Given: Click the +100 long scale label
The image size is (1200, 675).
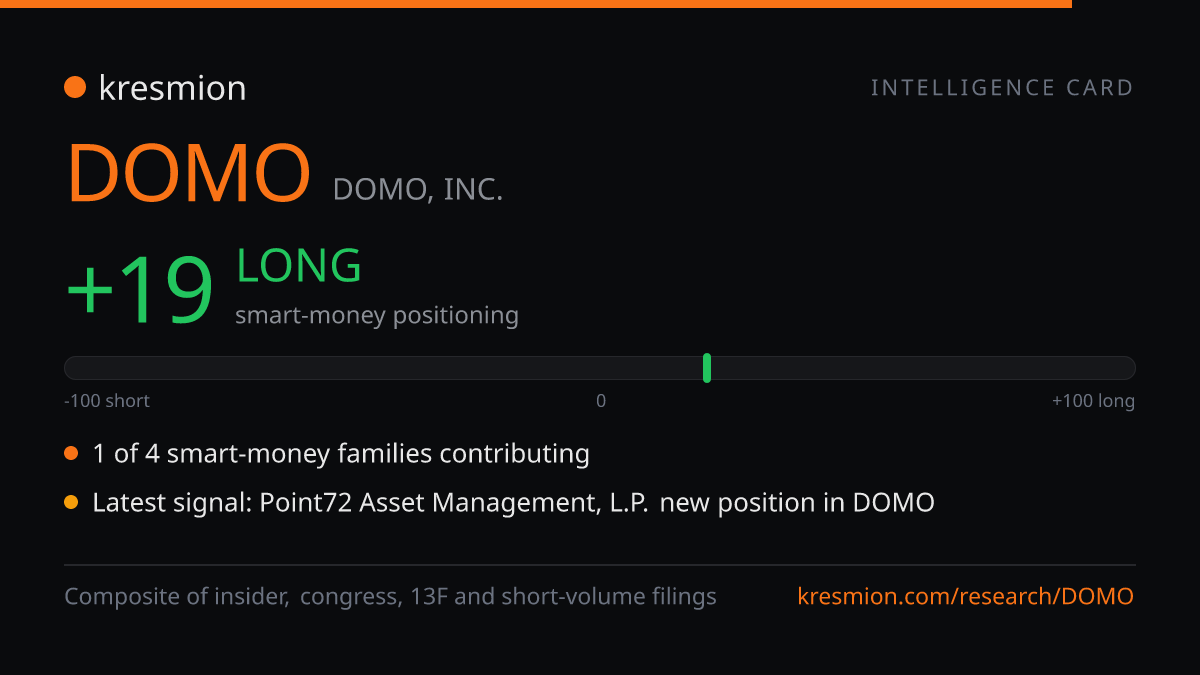Looking at the screenshot, I should [1093, 401].
